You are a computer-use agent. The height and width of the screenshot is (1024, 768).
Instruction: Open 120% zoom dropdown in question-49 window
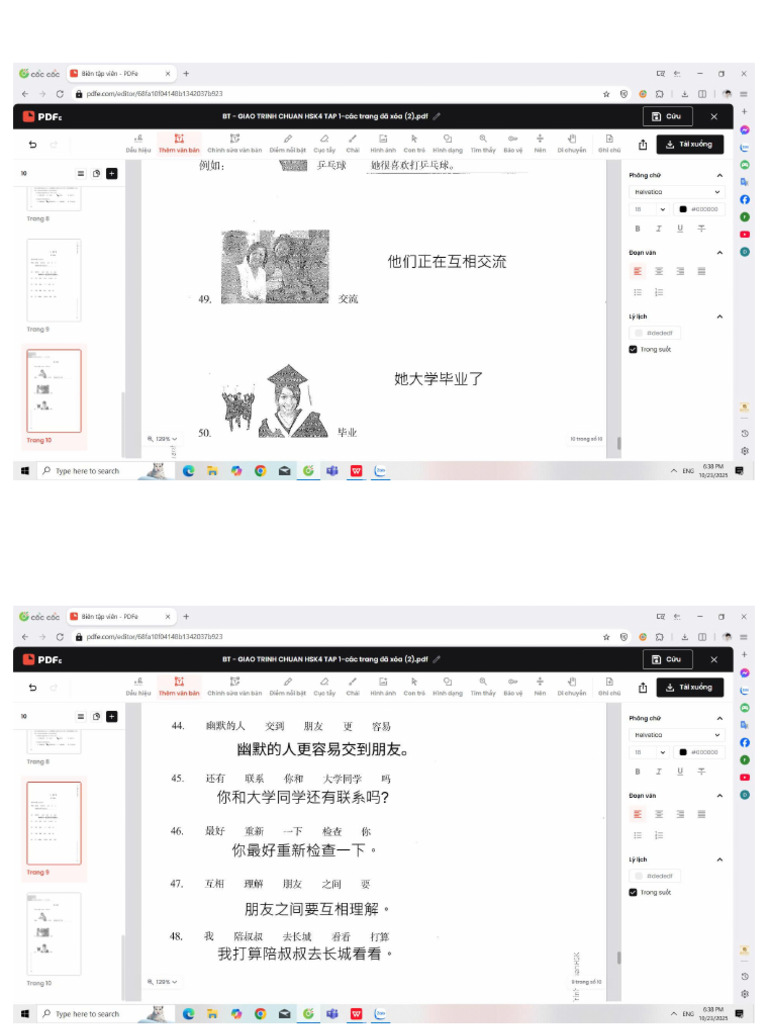[x=162, y=439]
